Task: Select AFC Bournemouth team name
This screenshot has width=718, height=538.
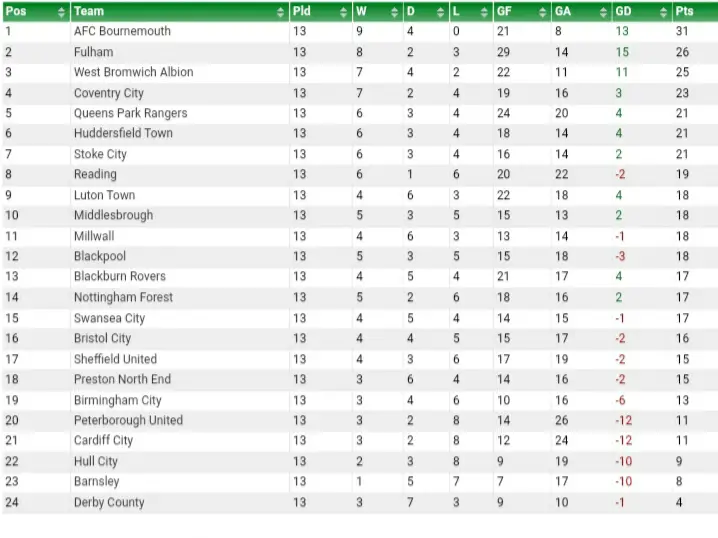Action: [122, 31]
